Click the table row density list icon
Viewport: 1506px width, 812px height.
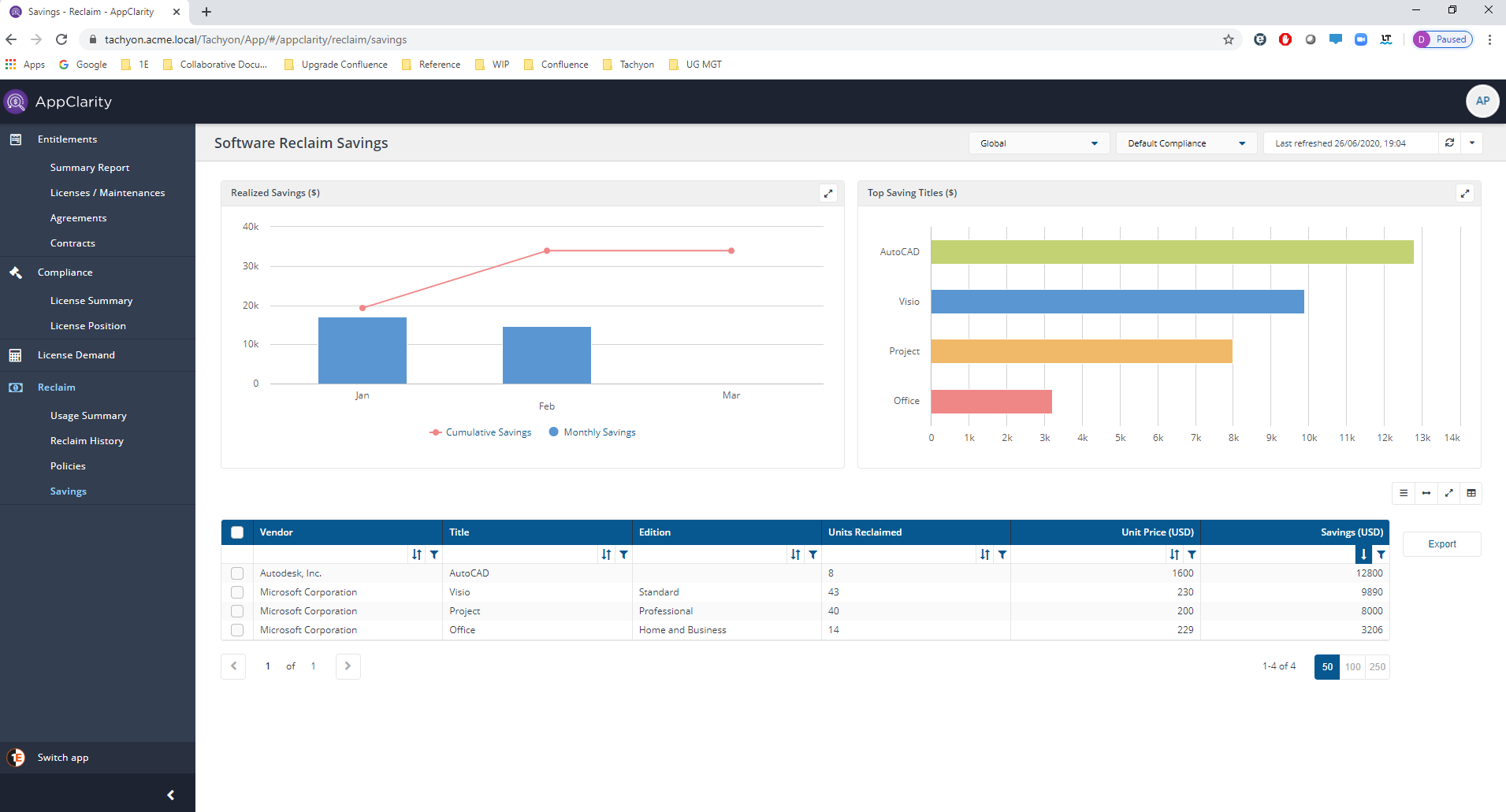pos(1404,493)
